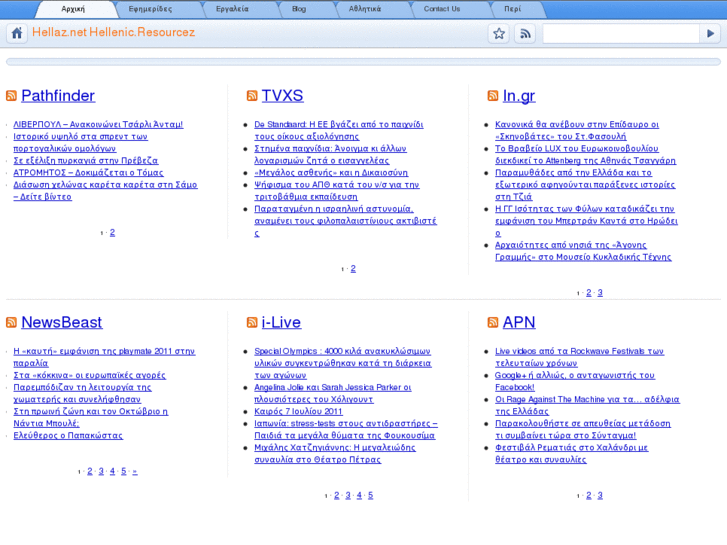Screen dimensions: 727x545
Task: Open the NewsBeast feed heading
Action: click(62, 322)
